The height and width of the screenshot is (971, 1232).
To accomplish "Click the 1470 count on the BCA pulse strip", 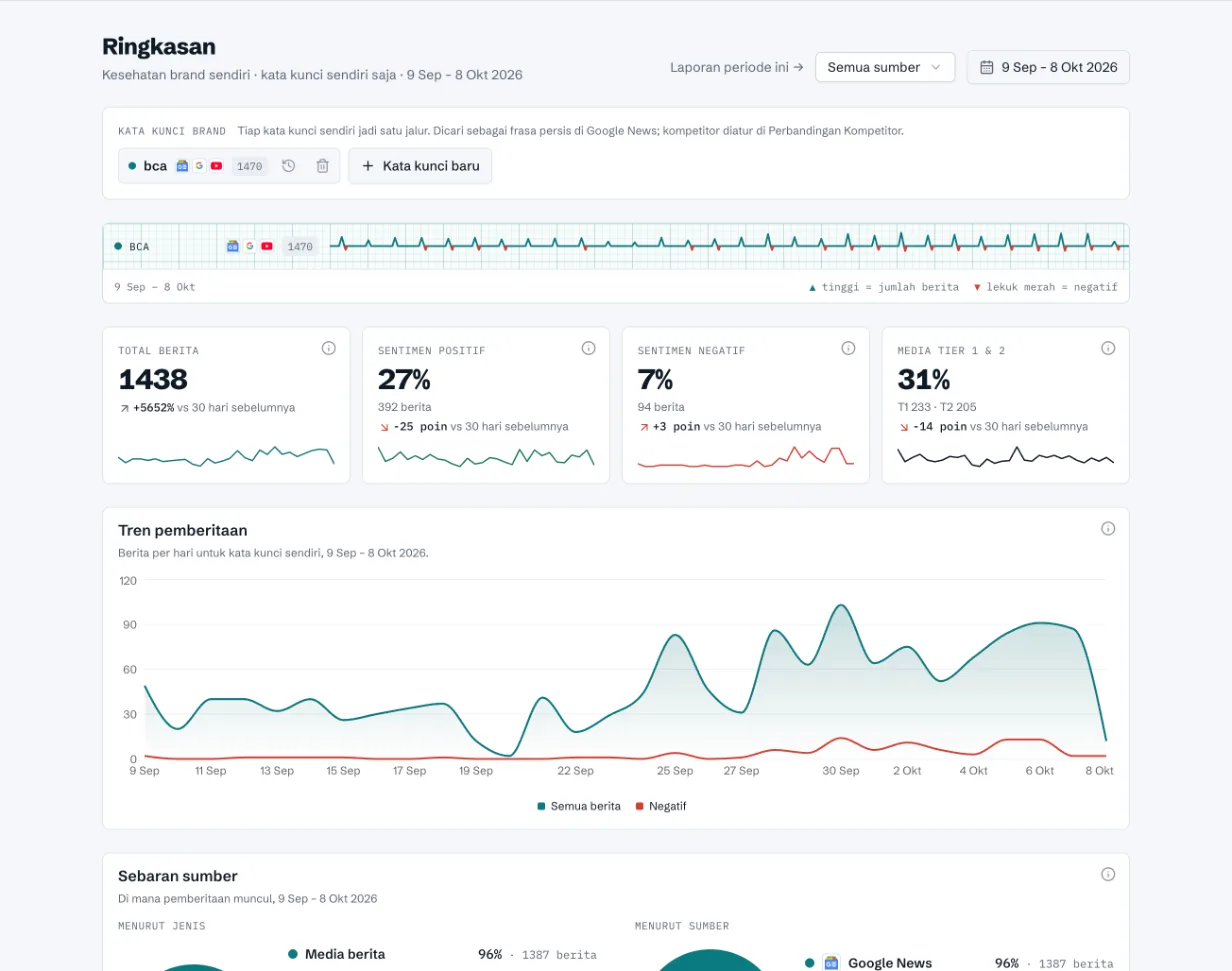I will pyautogui.click(x=300, y=246).
